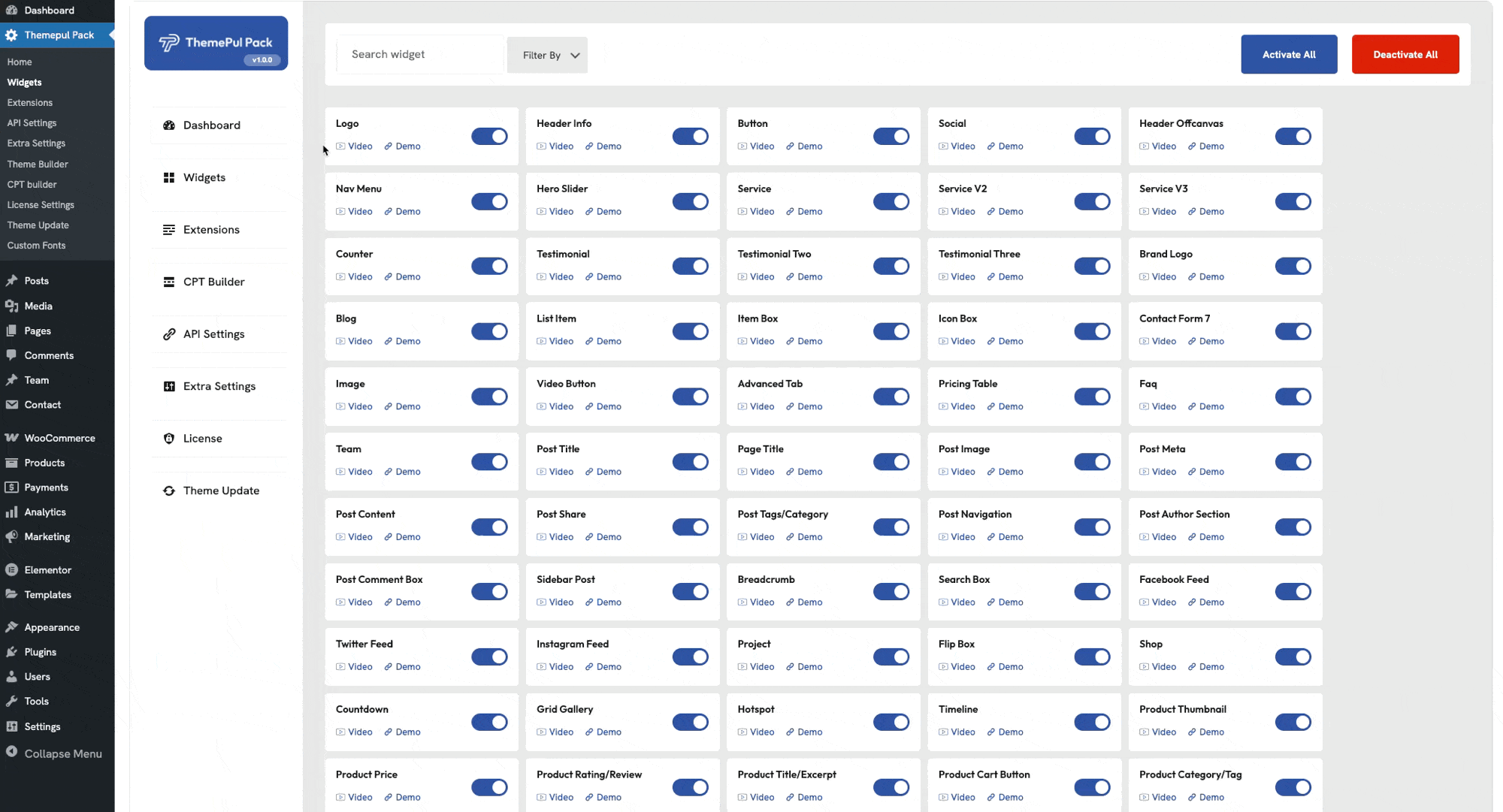This screenshot has width=1503, height=812.
Task: Click the Pages icon in sidebar
Action: pos(11,331)
